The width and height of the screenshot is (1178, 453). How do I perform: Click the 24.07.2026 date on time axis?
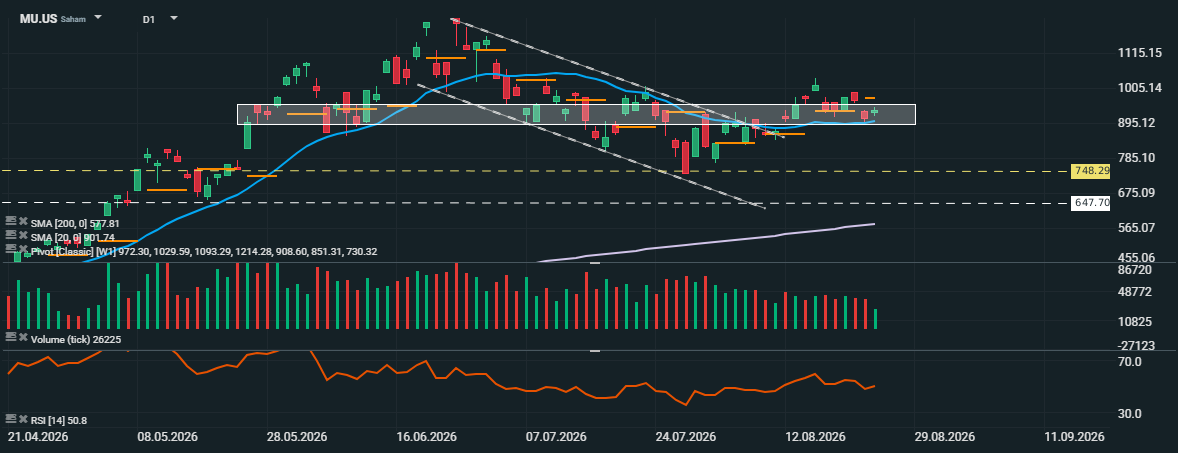coord(686,437)
